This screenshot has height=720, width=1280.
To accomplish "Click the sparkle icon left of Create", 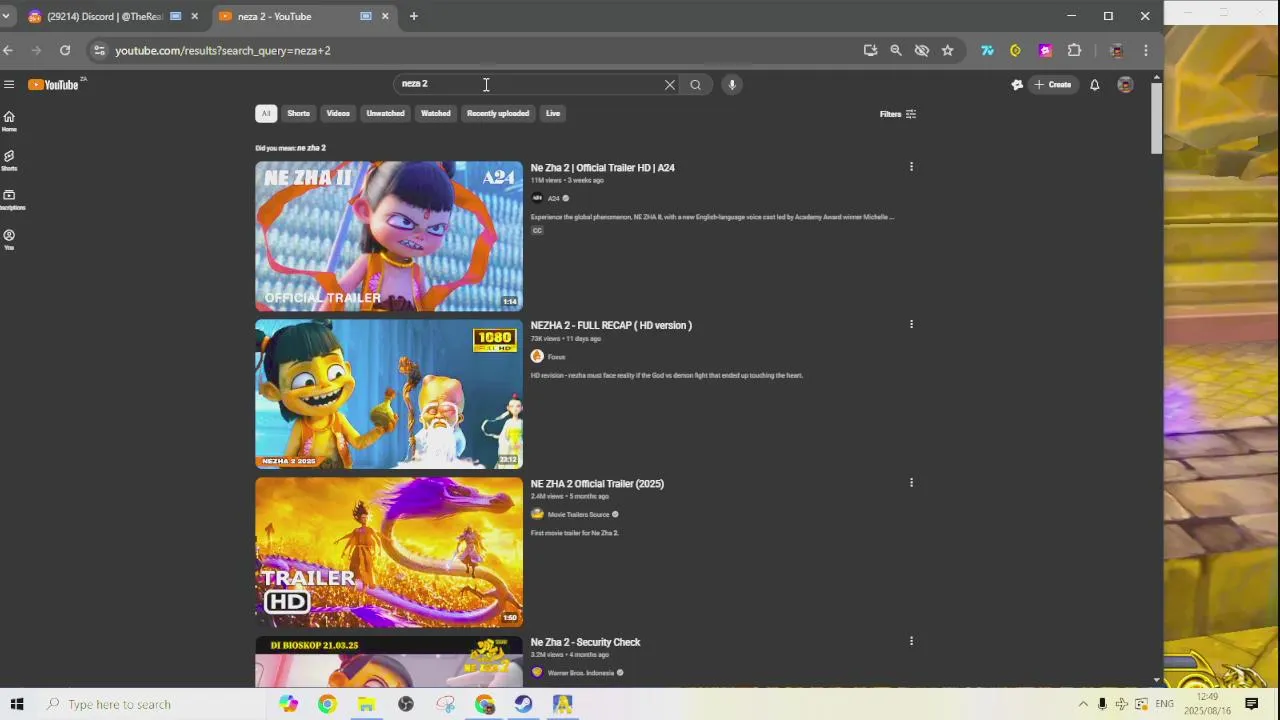I will [x=1017, y=85].
